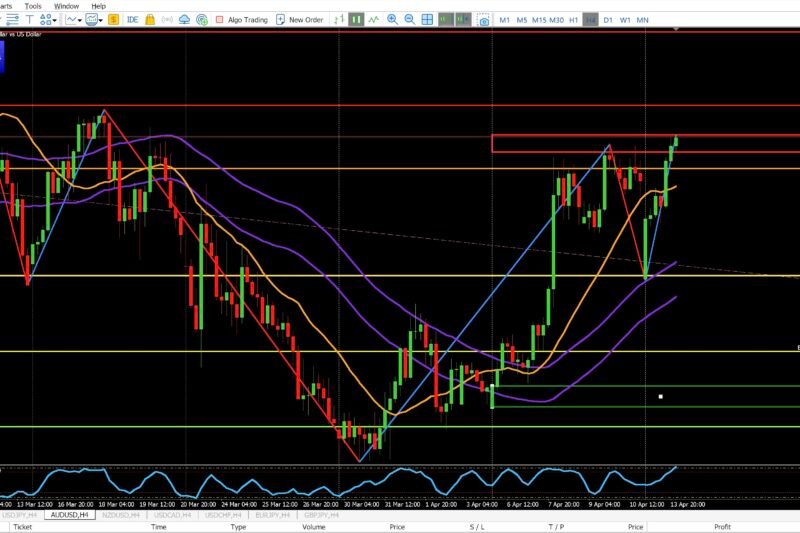Viewport: 800px width, 533px height.
Task: Select the Text label tool
Action: tap(30, 20)
